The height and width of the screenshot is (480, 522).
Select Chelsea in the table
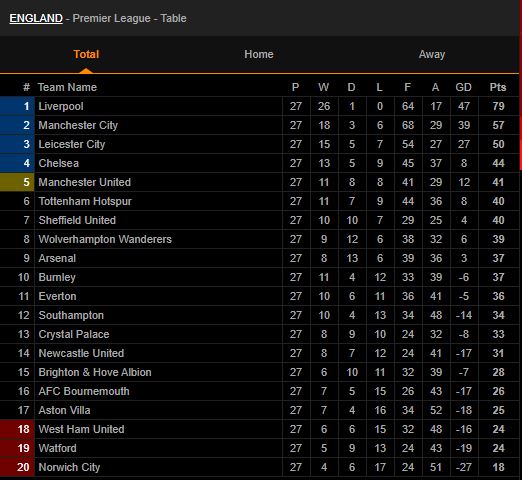59,163
